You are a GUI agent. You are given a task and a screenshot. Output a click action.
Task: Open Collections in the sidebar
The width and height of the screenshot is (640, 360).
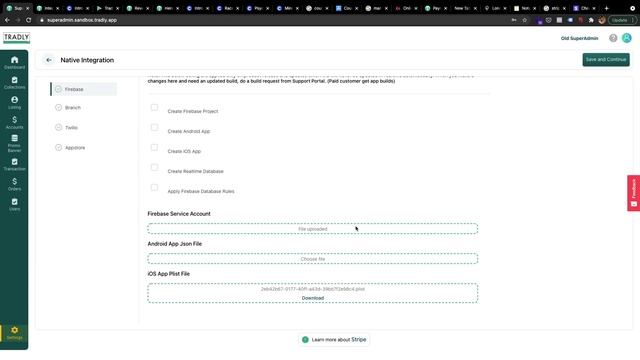(14, 82)
